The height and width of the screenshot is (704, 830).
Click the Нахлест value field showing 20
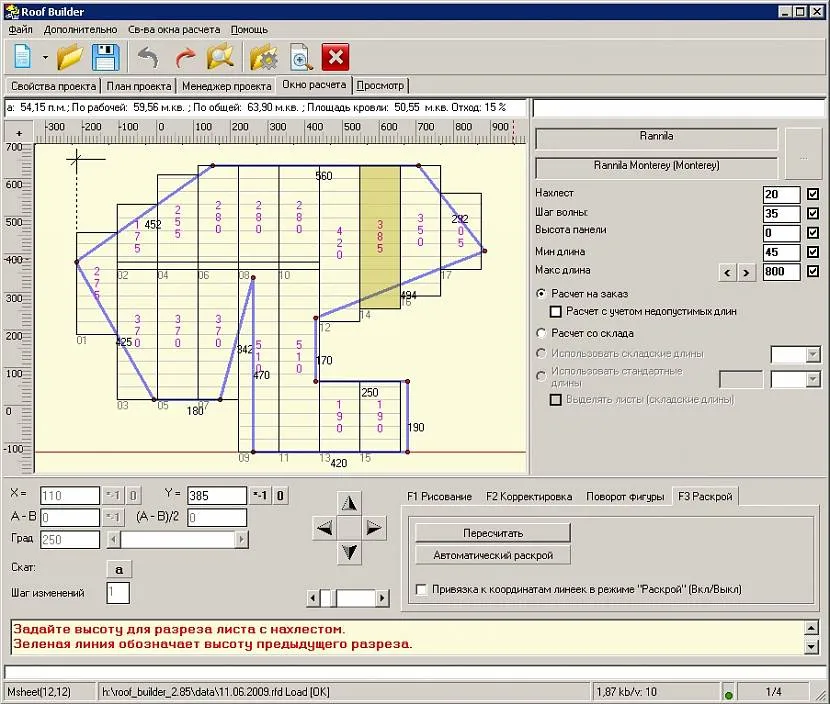coord(781,194)
